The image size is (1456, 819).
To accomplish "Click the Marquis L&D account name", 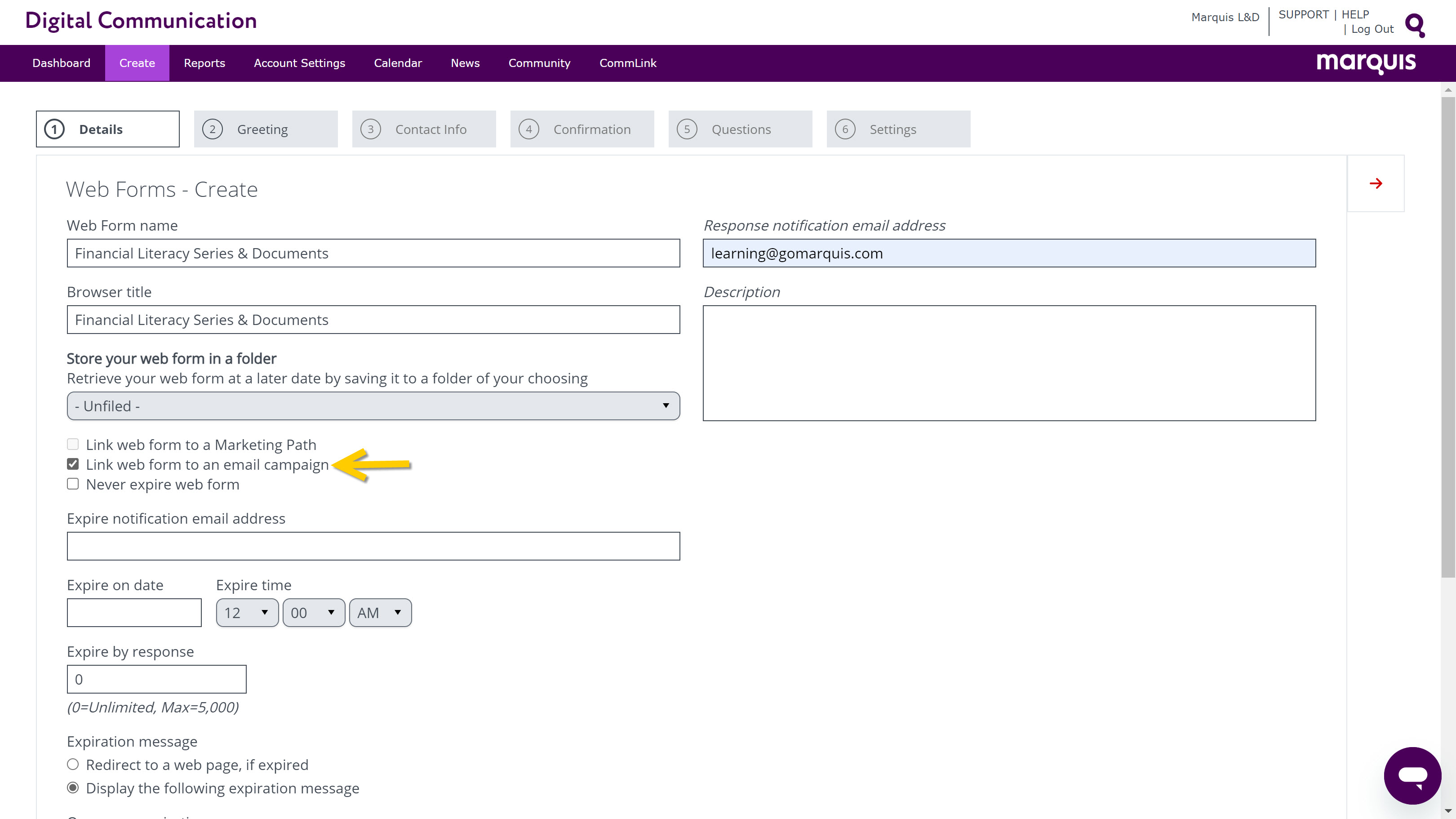I will 1225,17.
